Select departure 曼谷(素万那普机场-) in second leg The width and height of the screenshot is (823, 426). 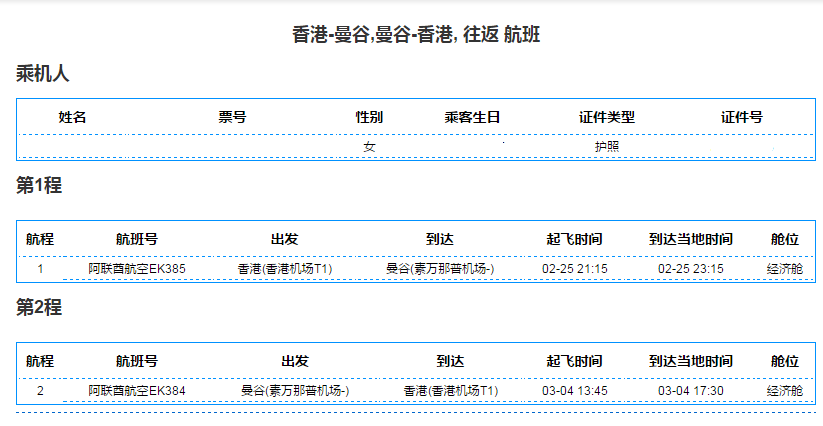tap(295, 391)
